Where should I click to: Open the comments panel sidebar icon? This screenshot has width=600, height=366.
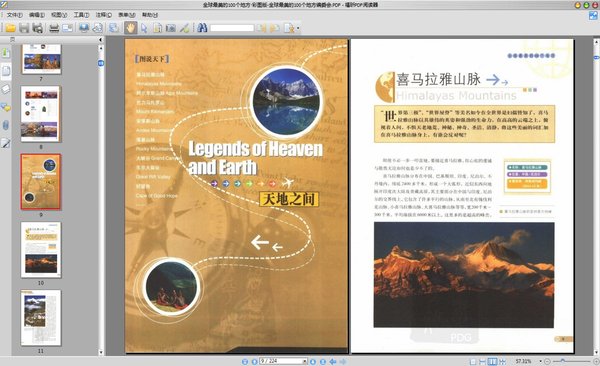coord(6,107)
